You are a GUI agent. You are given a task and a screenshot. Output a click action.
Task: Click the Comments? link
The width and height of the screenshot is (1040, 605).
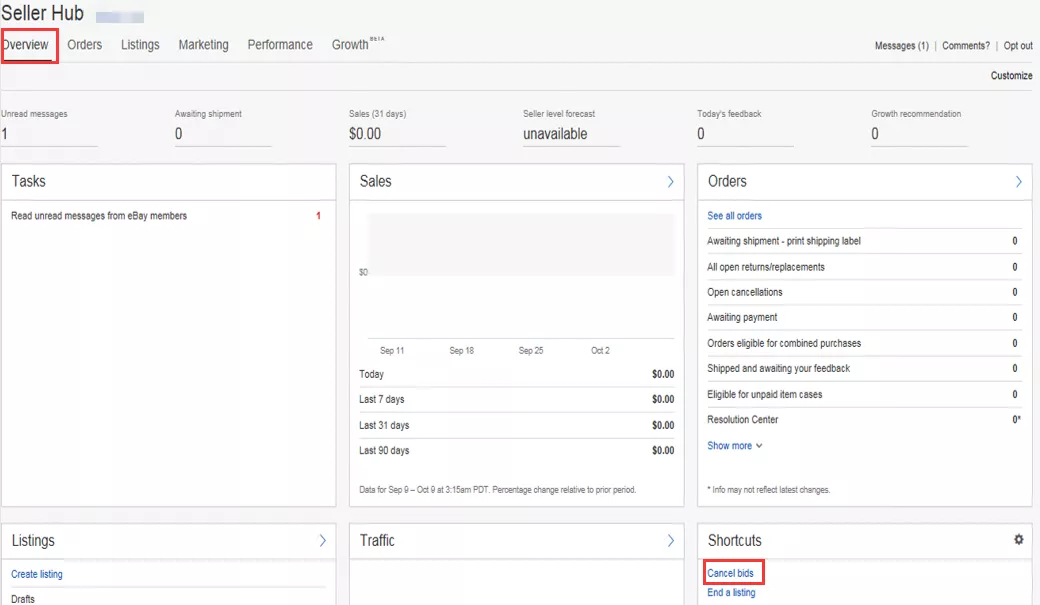(965, 46)
